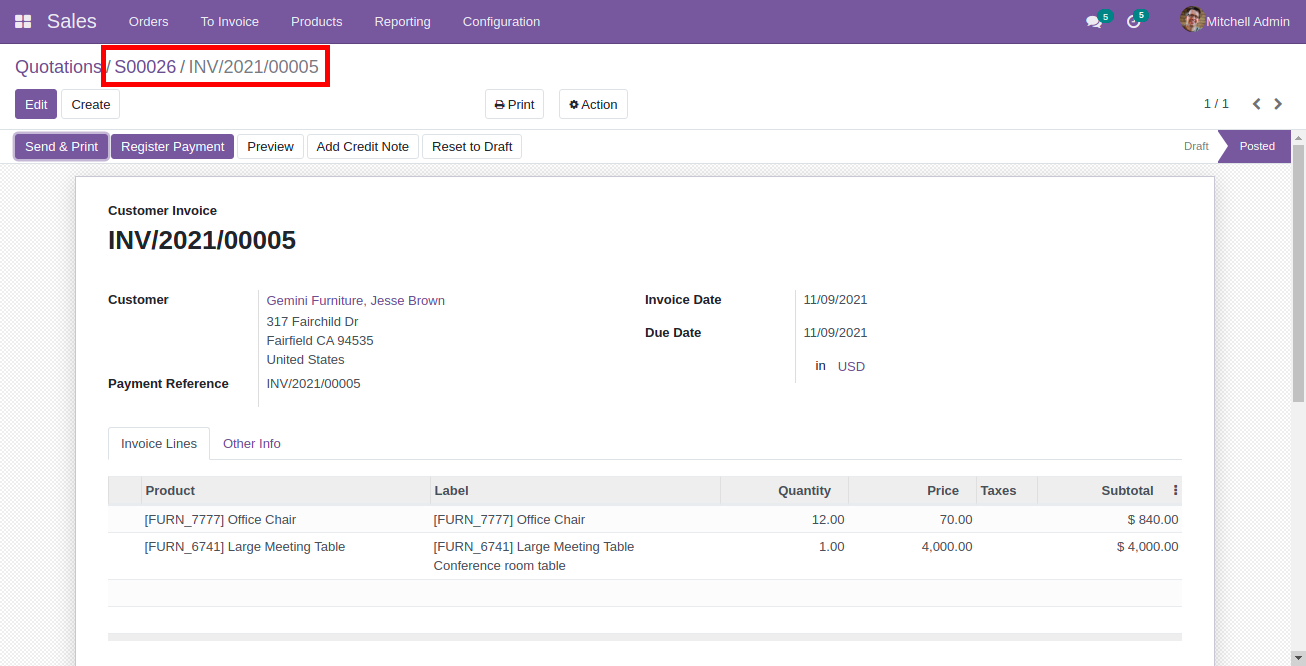The width and height of the screenshot is (1306, 666).
Task: Open the To Invoice menu
Action: [x=229, y=21]
